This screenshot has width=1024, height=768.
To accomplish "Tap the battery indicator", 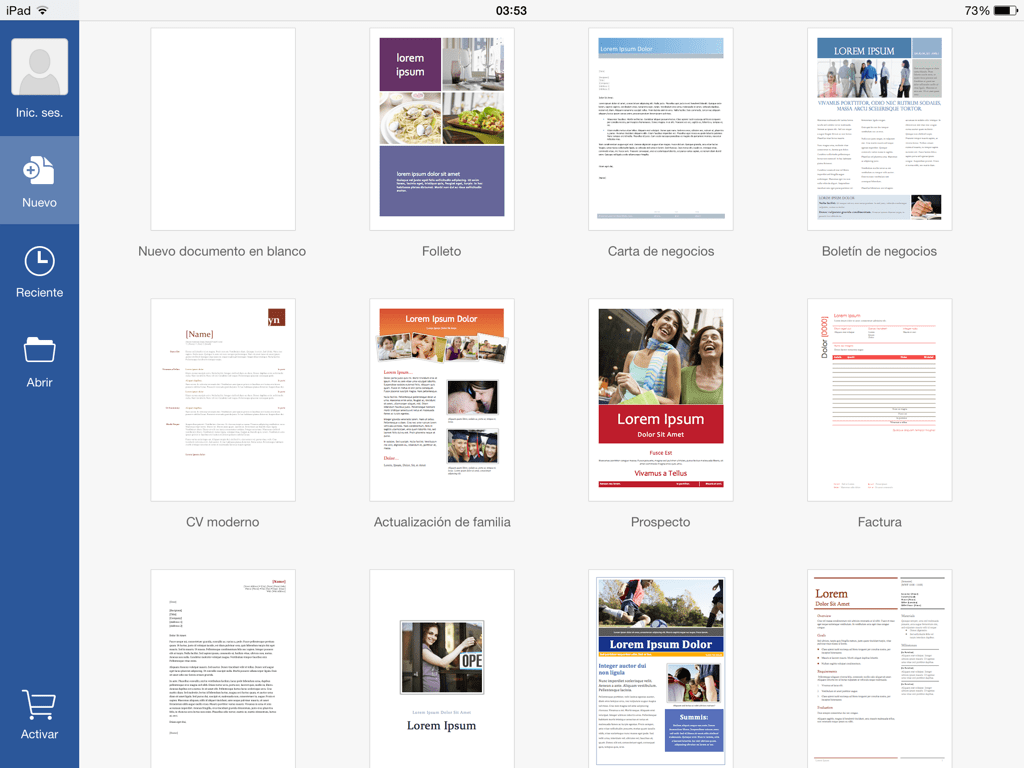I will click(1004, 9).
